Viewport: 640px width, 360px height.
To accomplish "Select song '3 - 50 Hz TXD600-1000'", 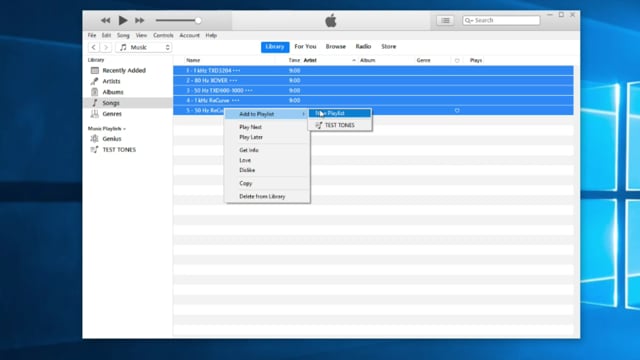I will (373, 90).
